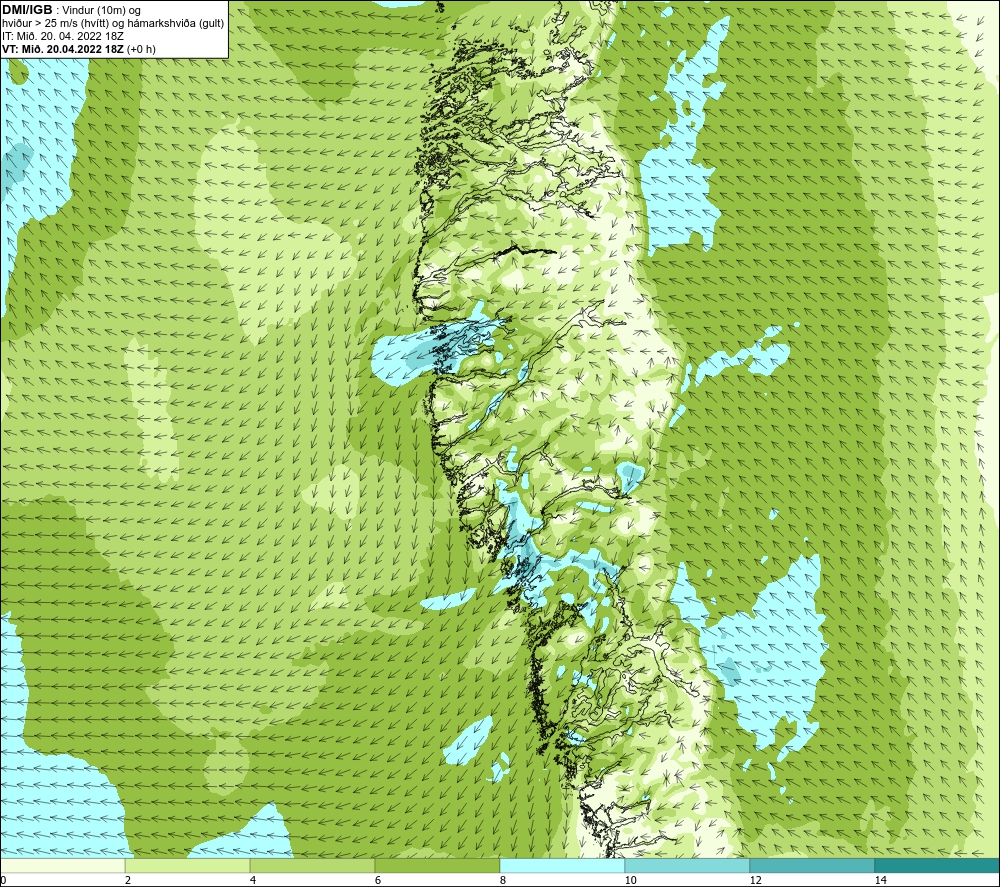Viewport: 1000px width, 887px height.
Task: Click the 8–10 m/s light cyan swatch
Action: pos(562,865)
